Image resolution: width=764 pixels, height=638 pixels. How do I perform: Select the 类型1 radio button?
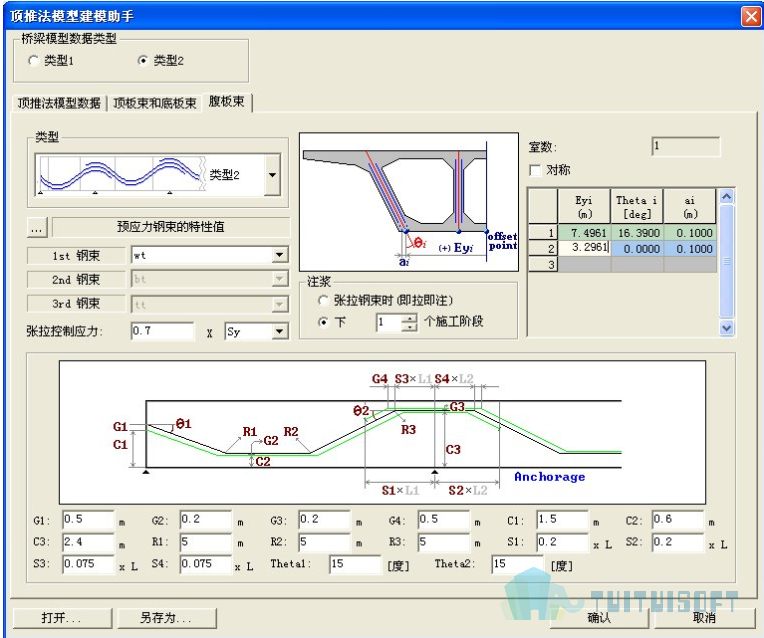coord(34,60)
